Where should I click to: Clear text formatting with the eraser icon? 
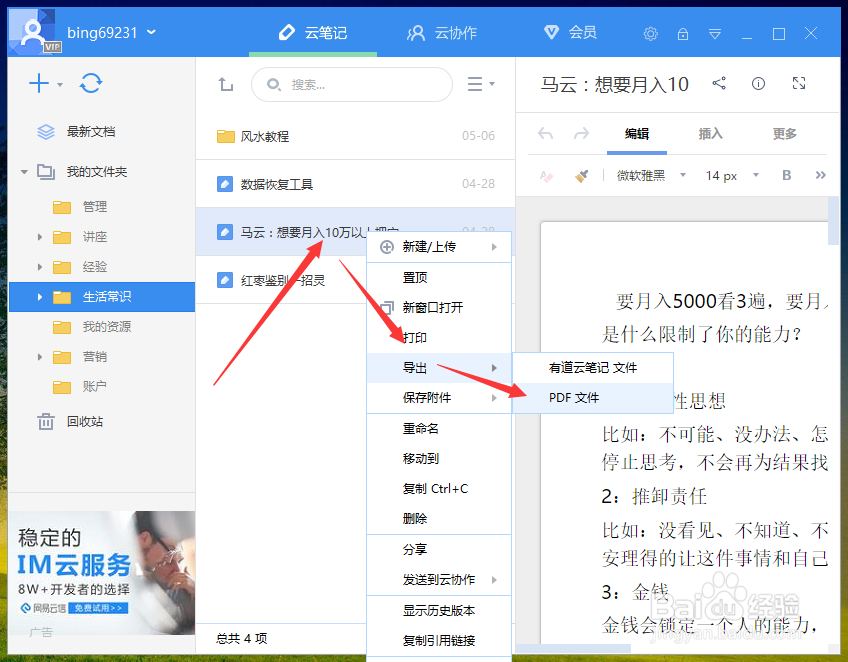[x=546, y=175]
